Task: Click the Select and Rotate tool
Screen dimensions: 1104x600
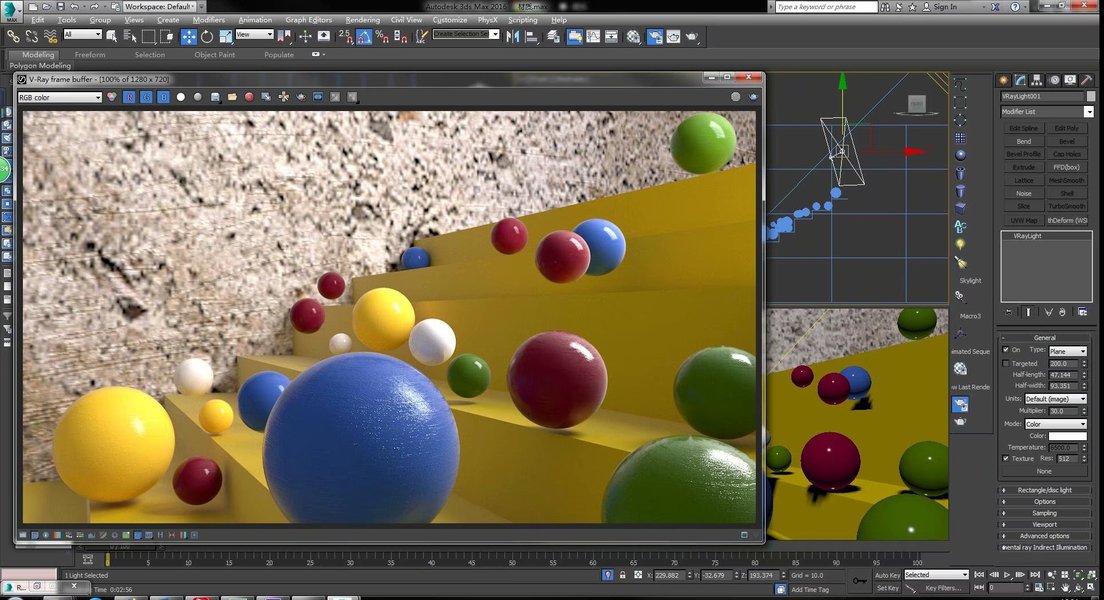Action: click(207, 36)
